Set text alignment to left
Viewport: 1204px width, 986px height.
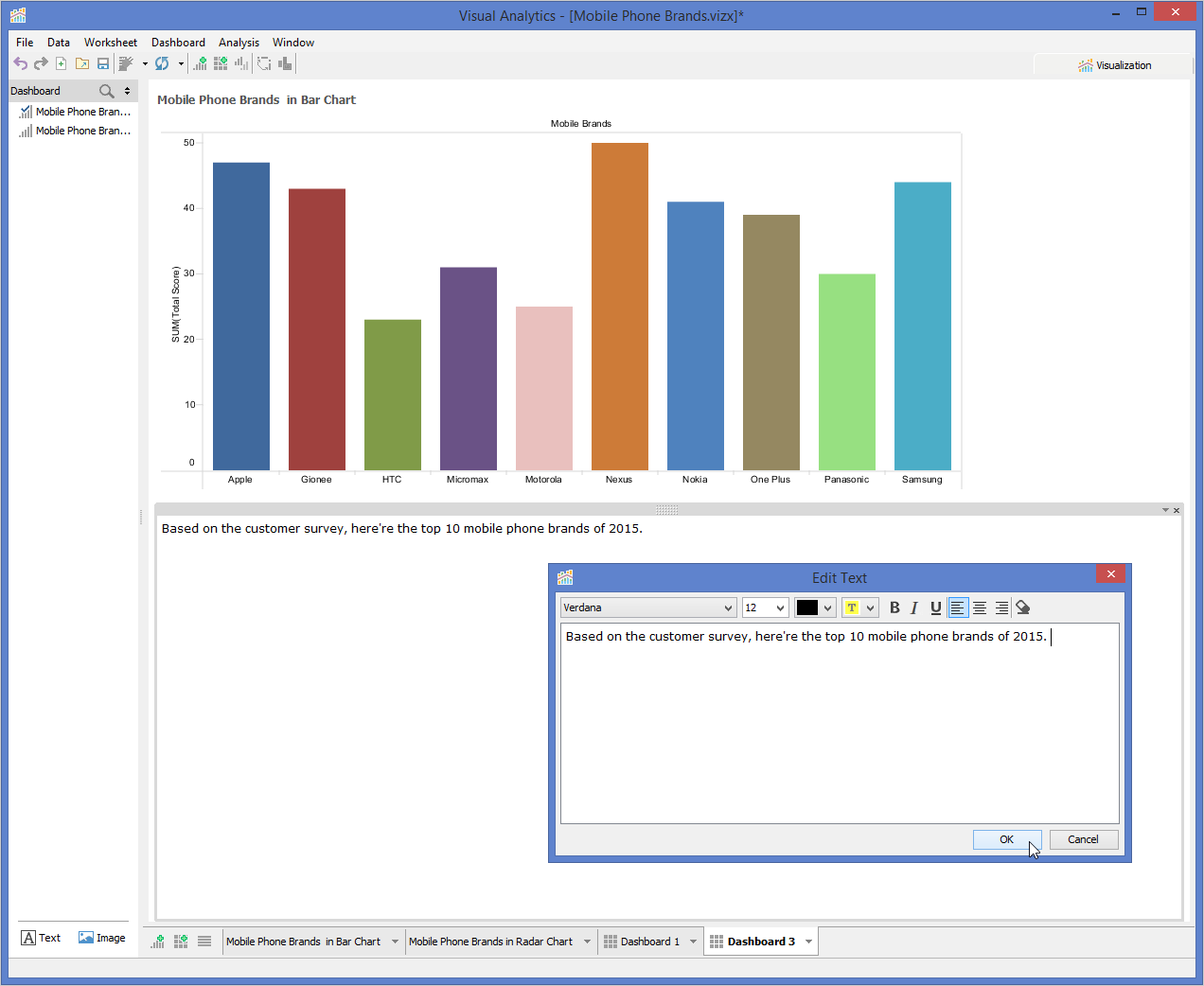(958, 607)
